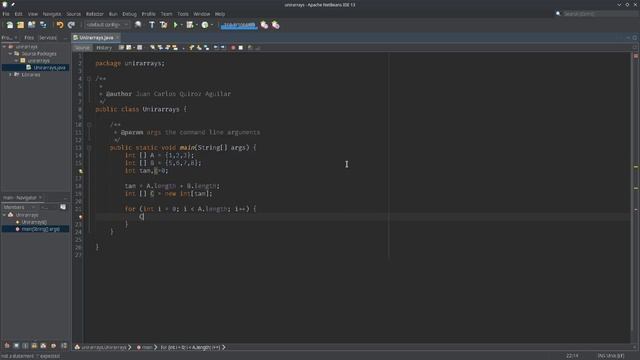Image resolution: width=640 pixels, height=360 pixels.
Task: Open the Run Project dropdown arrow
Action: click(181, 25)
